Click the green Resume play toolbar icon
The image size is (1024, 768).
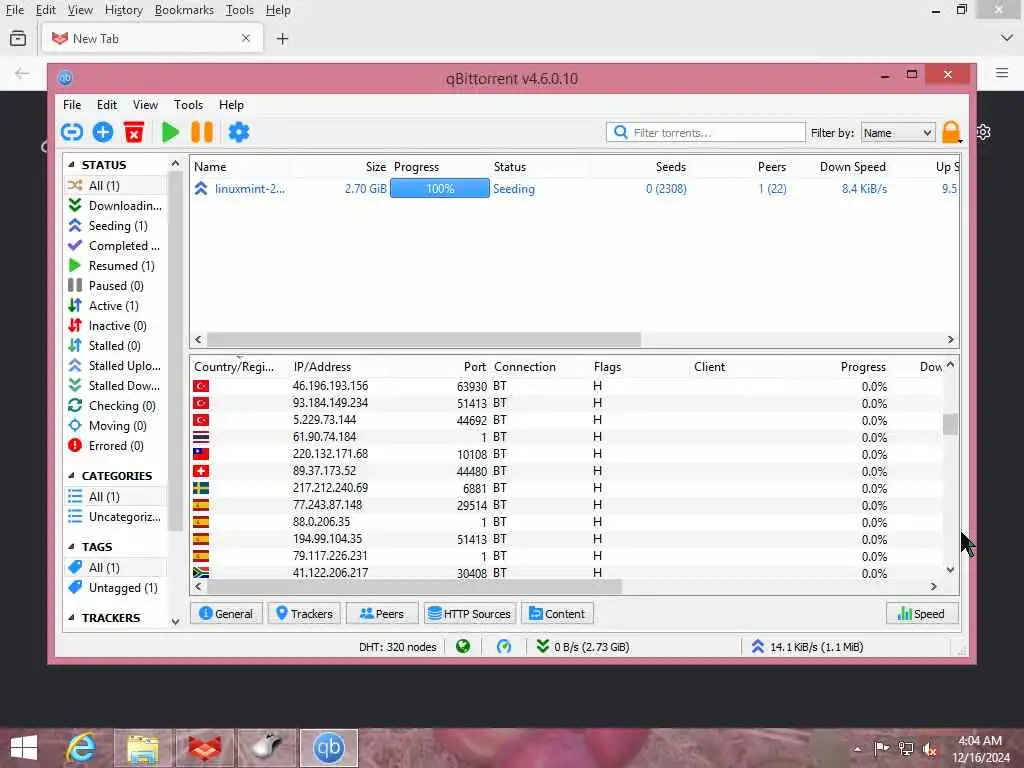coord(170,133)
